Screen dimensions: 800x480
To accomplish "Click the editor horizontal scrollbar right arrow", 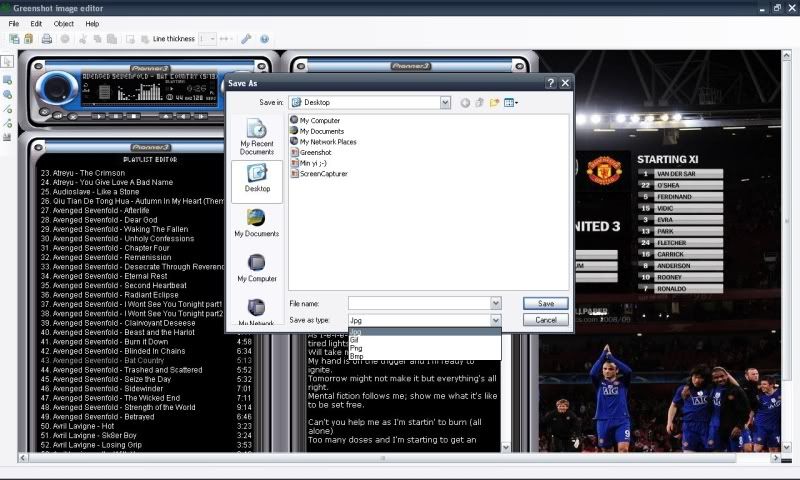I will point(776,458).
